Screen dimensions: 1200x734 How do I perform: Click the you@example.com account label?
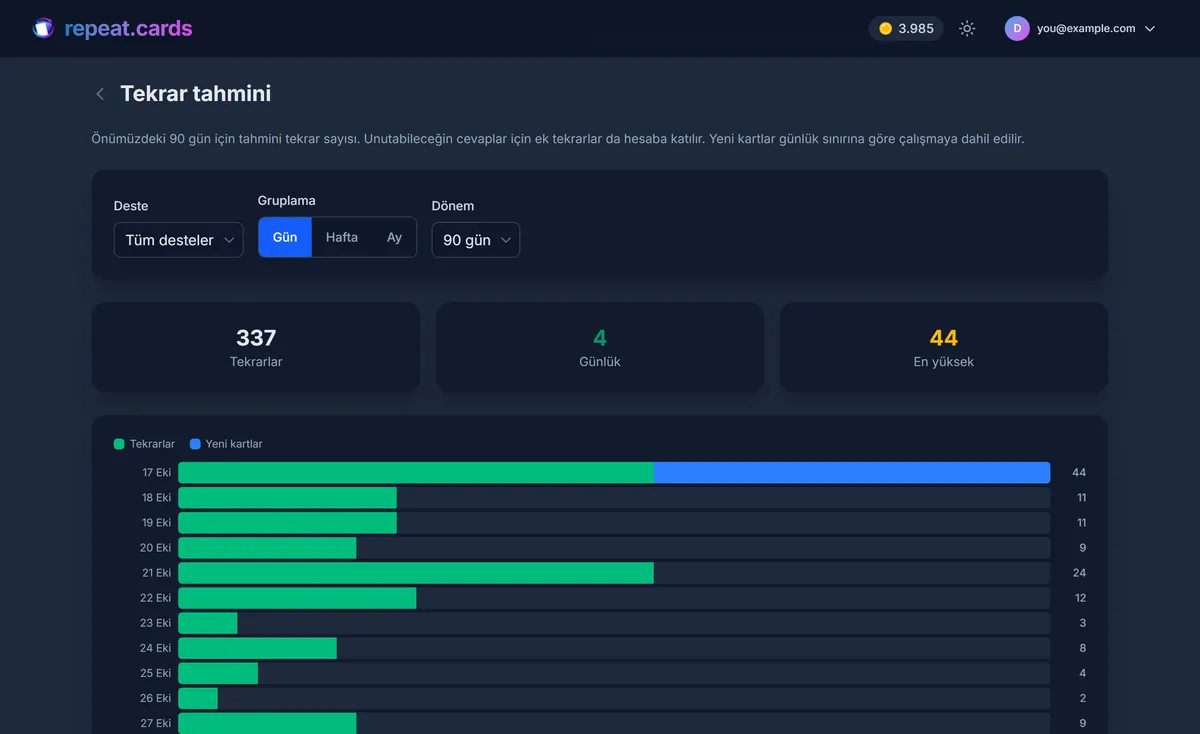click(1086, 29)
